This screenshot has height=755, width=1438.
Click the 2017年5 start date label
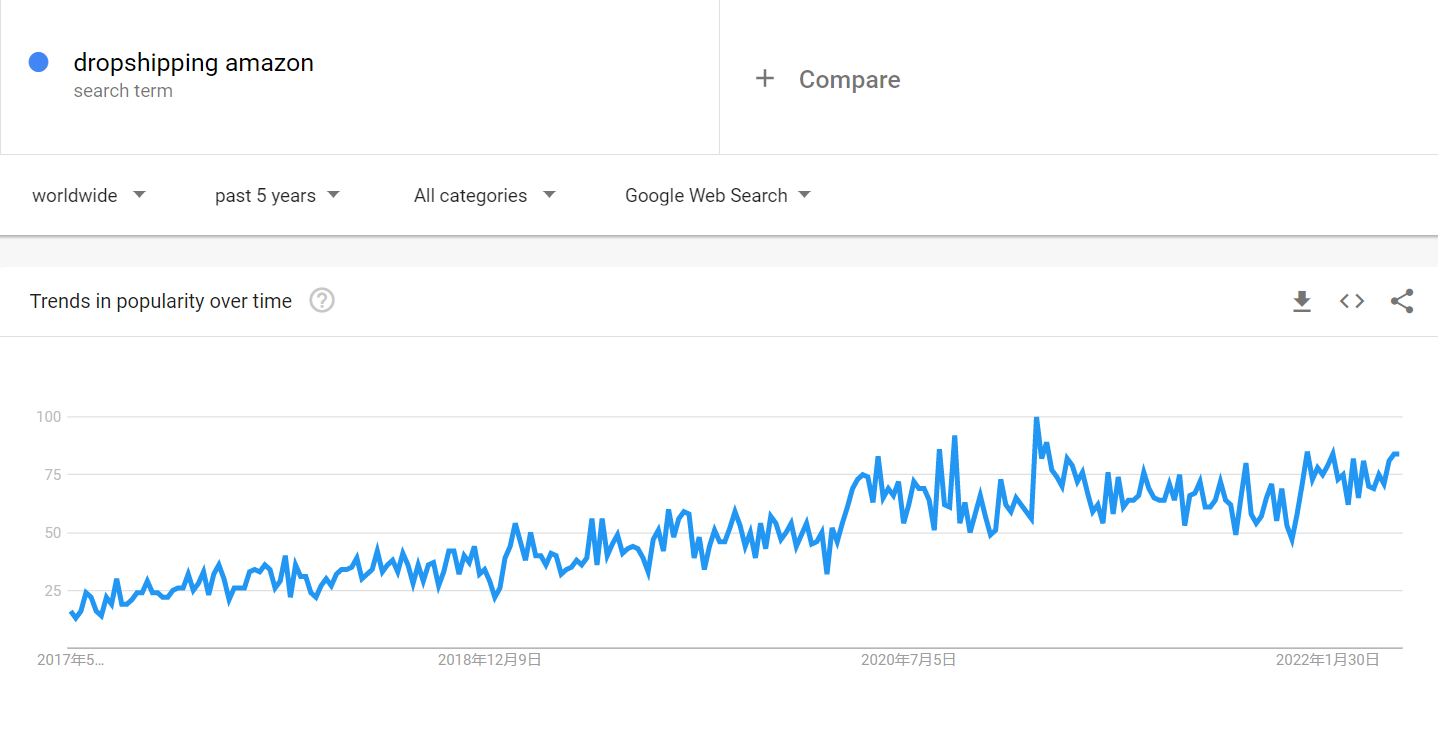point(70,660)
